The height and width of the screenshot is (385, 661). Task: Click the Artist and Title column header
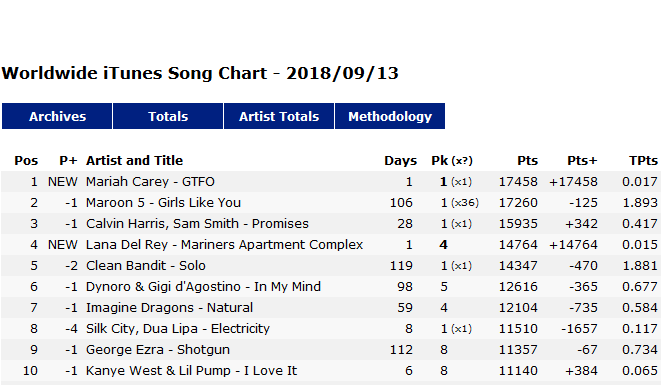click(x=134, y=161)
